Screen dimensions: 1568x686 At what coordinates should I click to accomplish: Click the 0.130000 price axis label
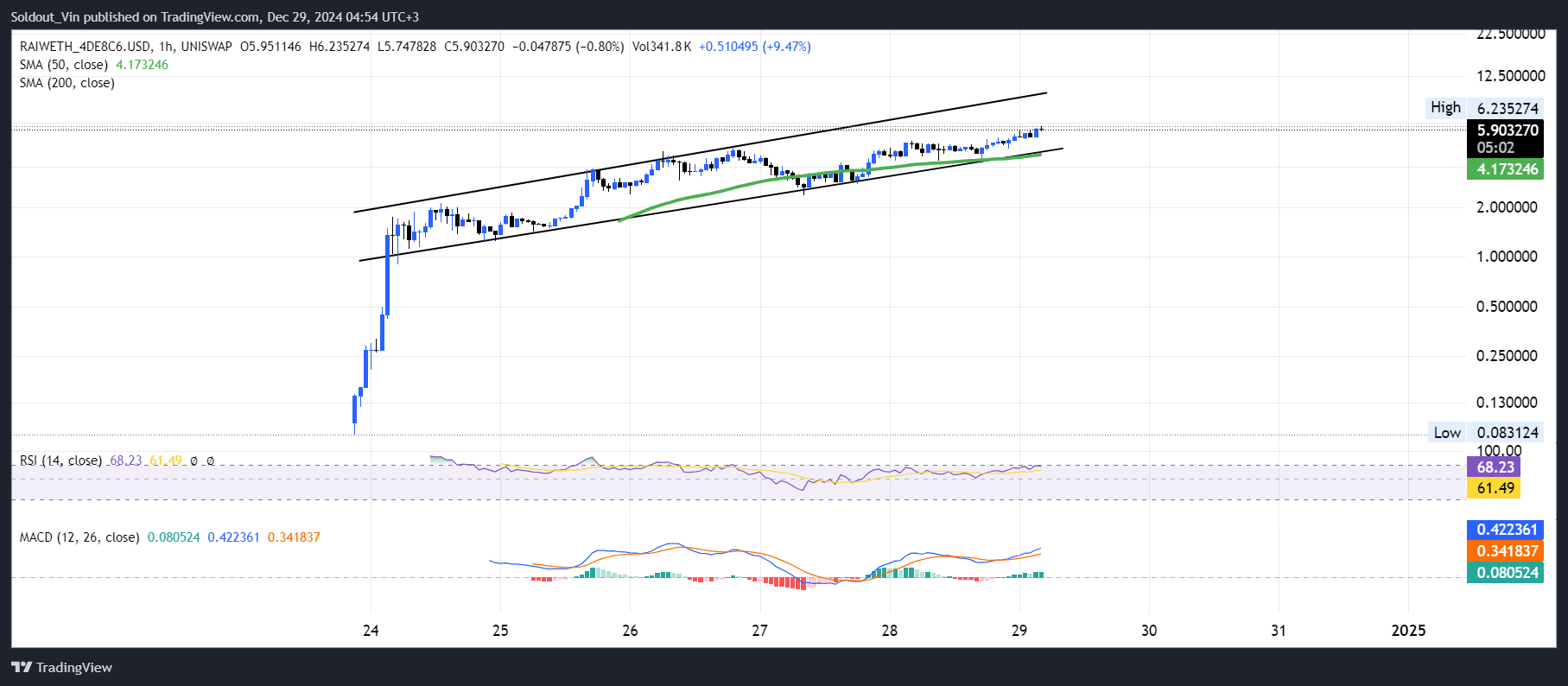(x=1507, y=403)
